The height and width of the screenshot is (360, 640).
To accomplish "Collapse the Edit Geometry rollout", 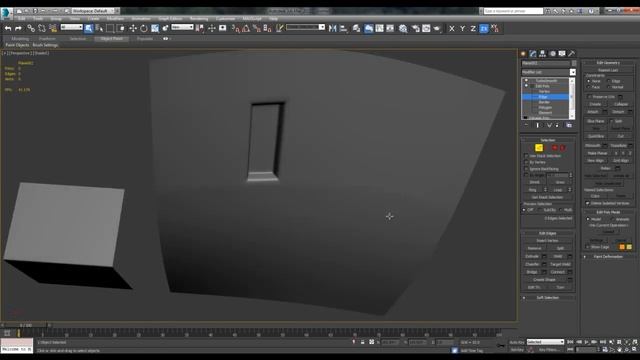I will [x=608, y=63].
